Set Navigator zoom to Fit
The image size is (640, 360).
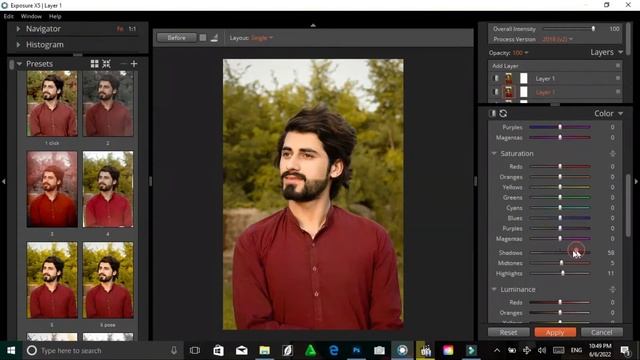pos(120,29)
